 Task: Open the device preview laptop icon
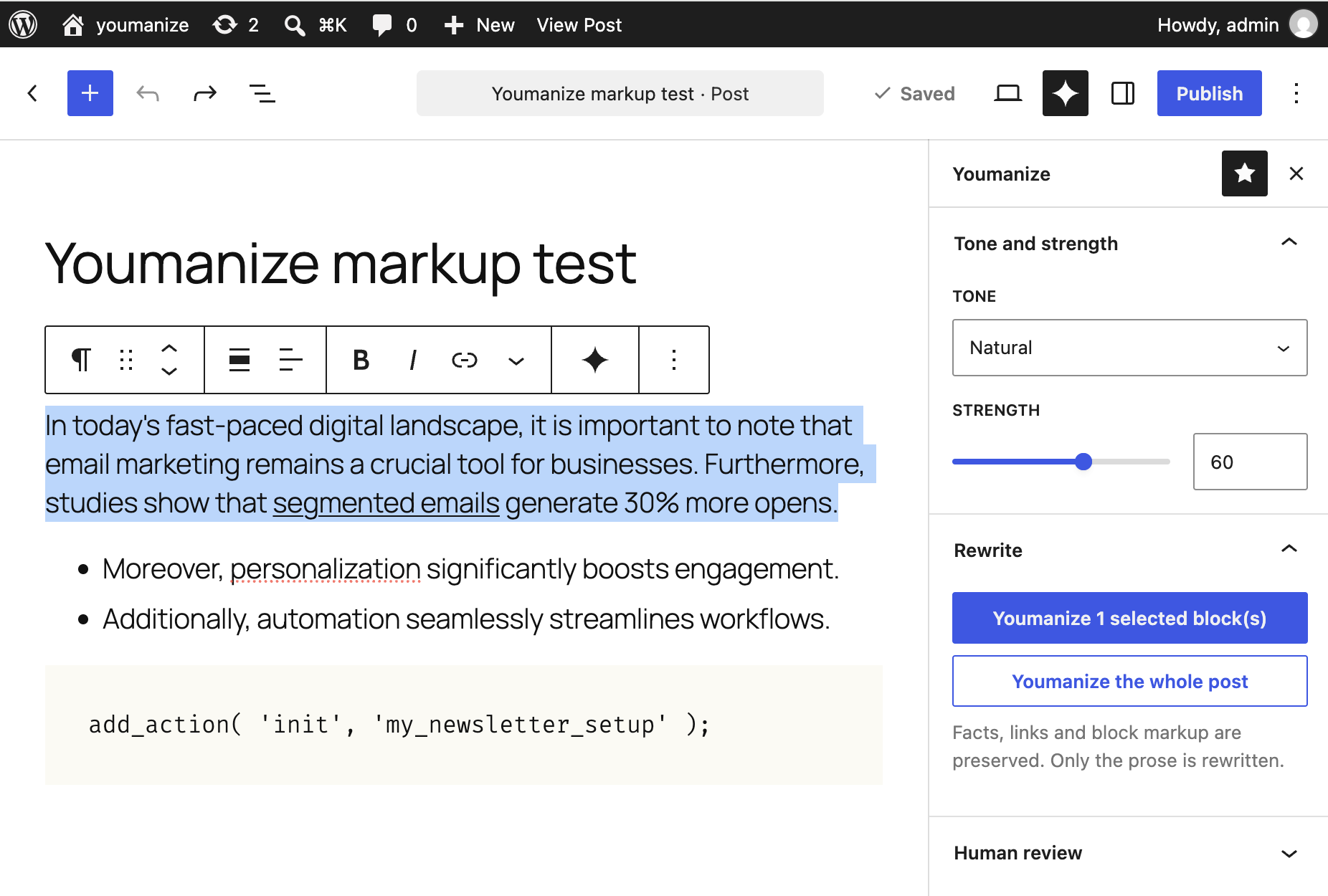tap(1008, 93)
